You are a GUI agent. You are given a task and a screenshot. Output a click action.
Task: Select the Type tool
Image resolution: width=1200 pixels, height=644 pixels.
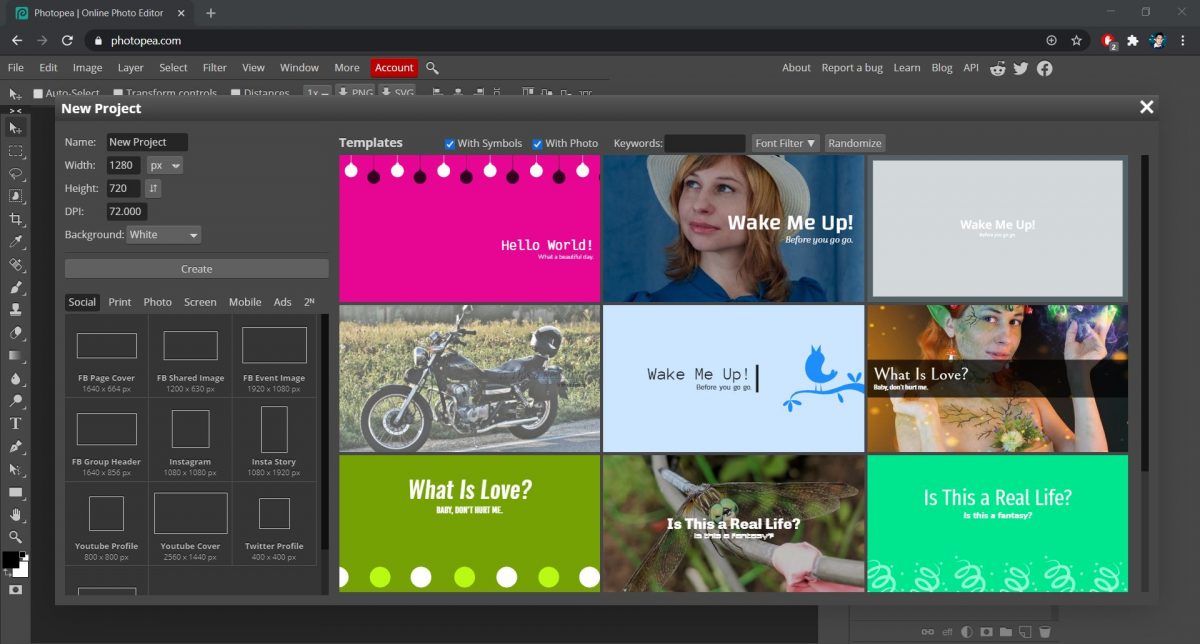coord(14,422)
